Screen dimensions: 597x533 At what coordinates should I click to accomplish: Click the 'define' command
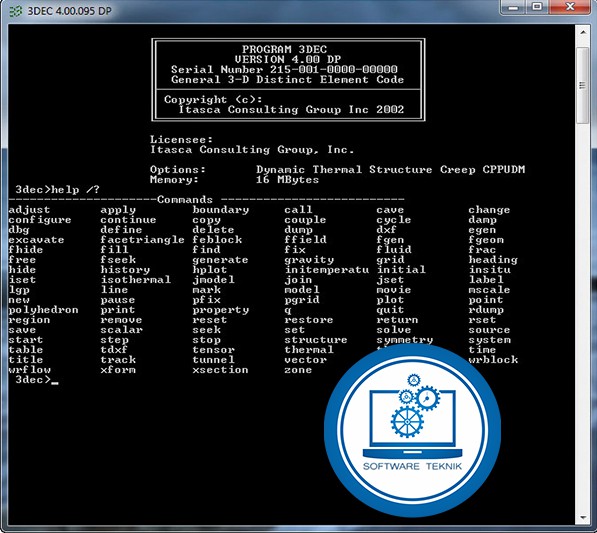[x=121, y=230]
